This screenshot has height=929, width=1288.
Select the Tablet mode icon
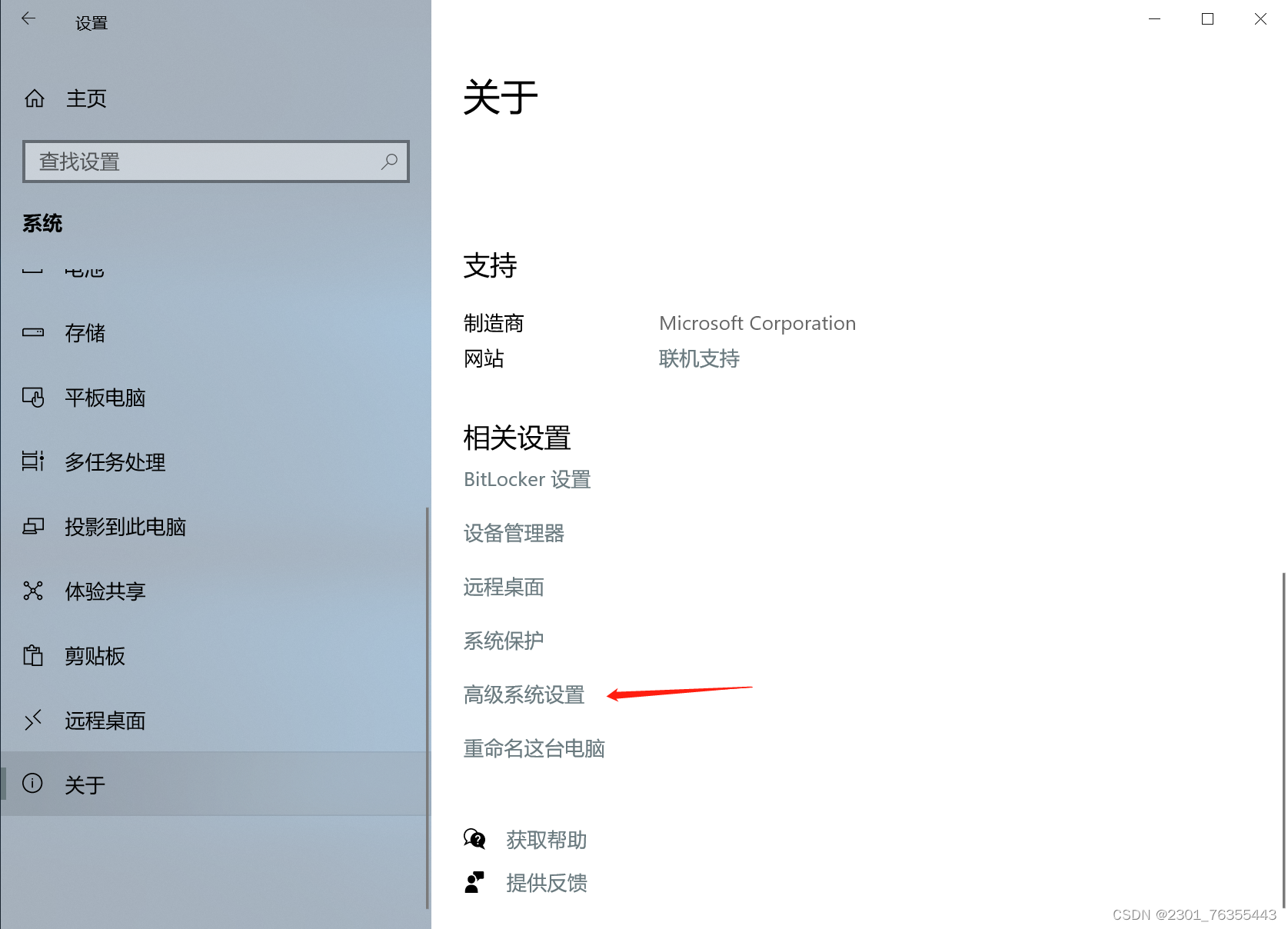[x=33, y=397]
